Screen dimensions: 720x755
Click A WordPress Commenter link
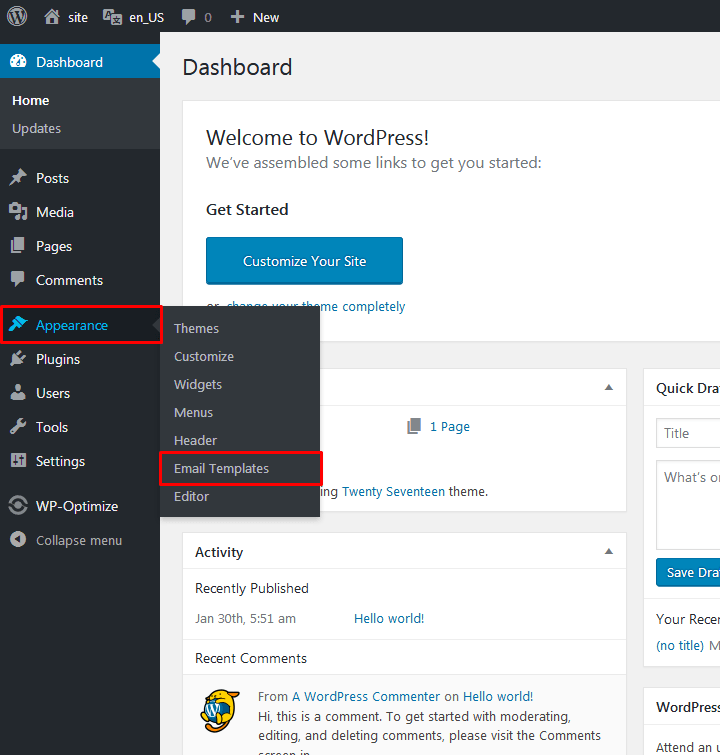366,696
